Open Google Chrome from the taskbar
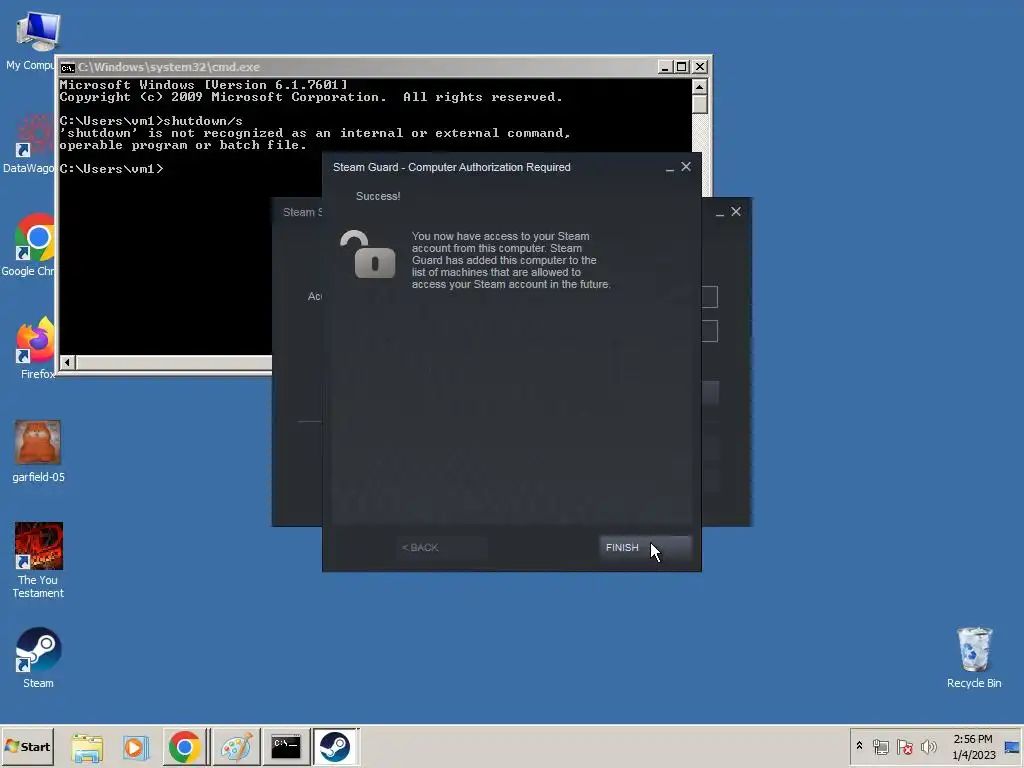1024x768 pixels. tap(185, 747)
